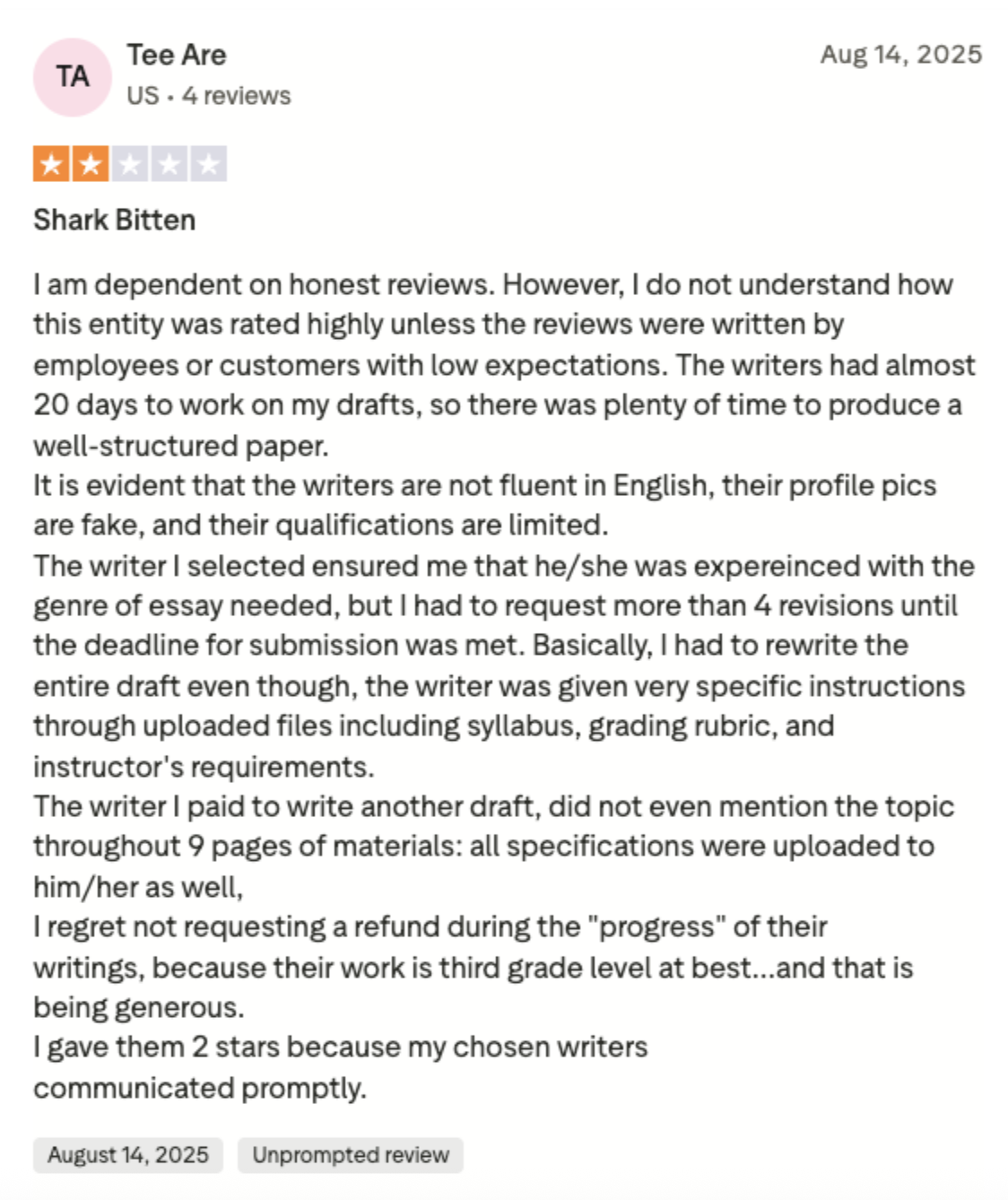The image size is (1008, 1200).
Task: Click the closing line "communicated promptly."
Action: tap(200, 1088)
